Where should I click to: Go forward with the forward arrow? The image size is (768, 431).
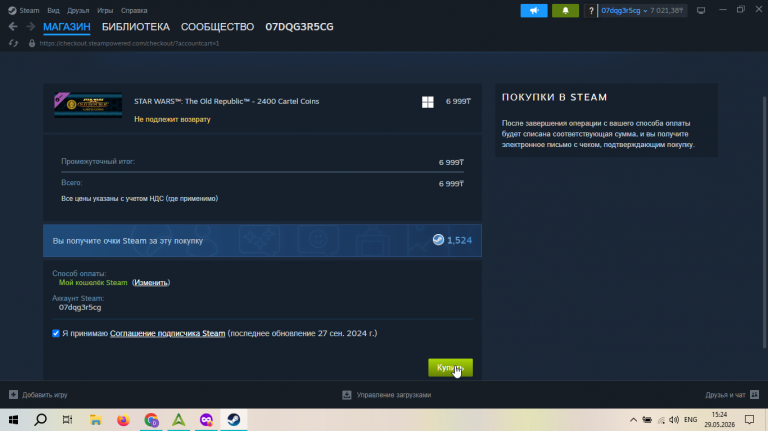[x=30, y=26]
